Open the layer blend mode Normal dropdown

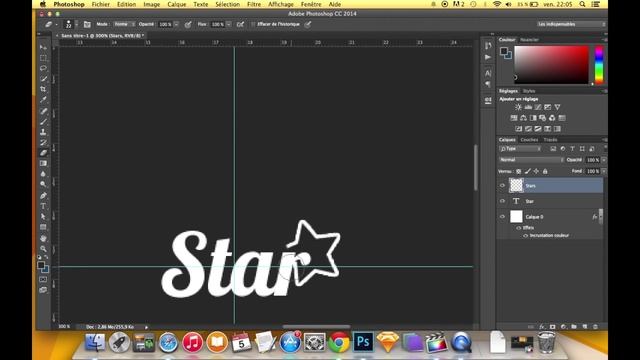point(531,160)
